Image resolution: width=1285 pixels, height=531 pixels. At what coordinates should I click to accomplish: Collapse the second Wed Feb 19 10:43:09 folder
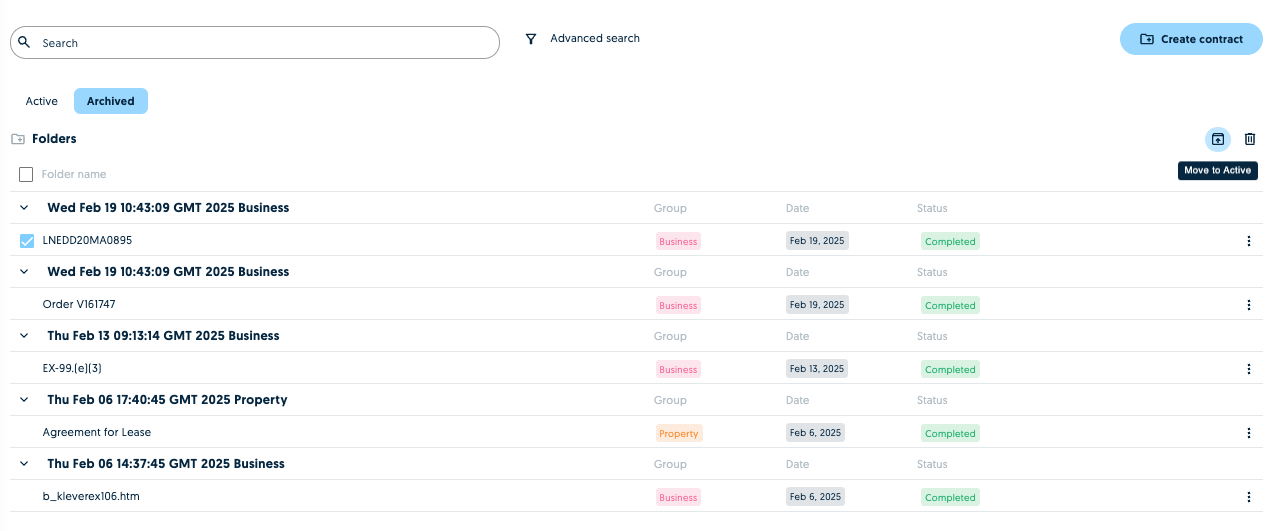[x=24, y=272]
